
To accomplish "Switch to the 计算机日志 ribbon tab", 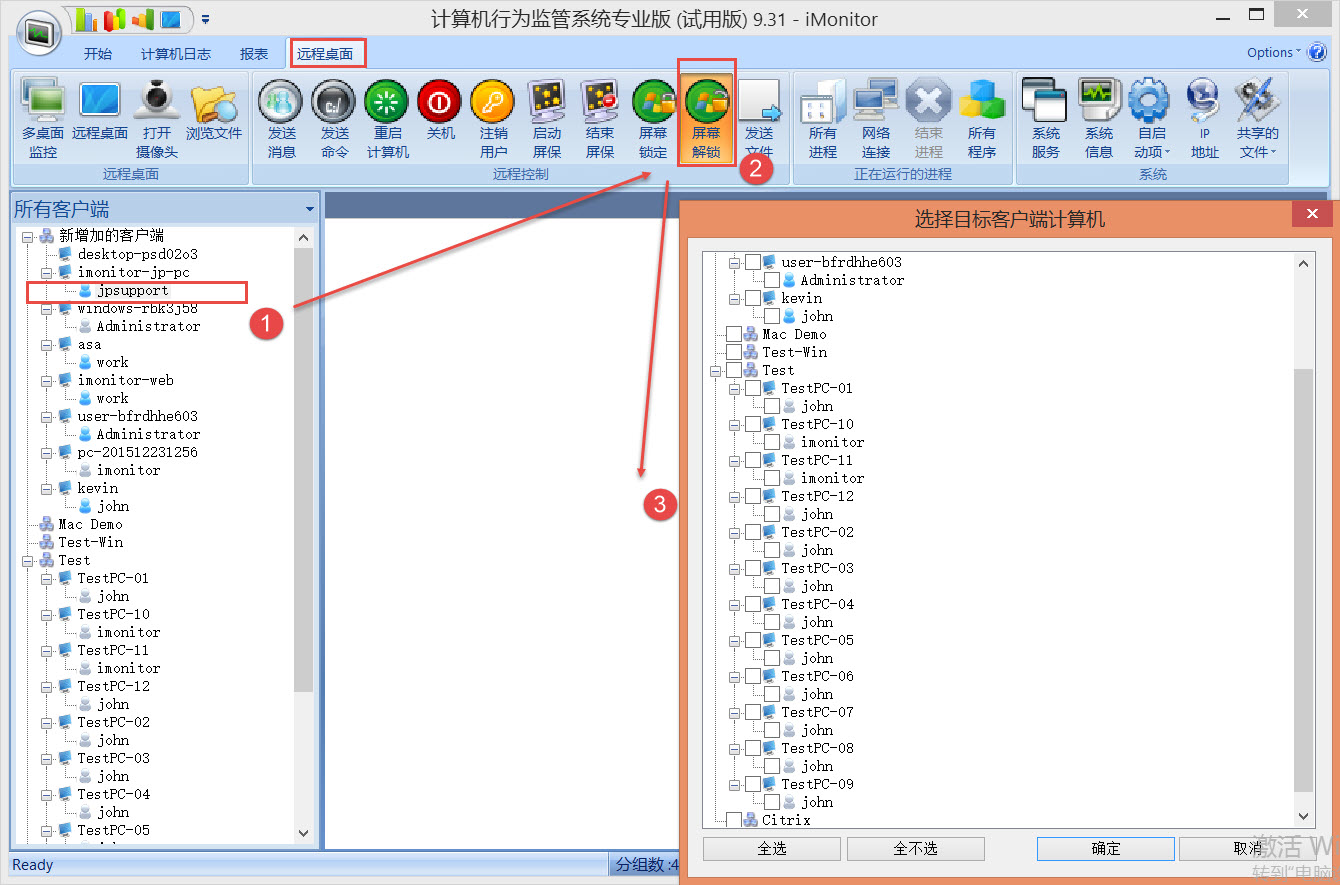I will [x=176, y=54].
